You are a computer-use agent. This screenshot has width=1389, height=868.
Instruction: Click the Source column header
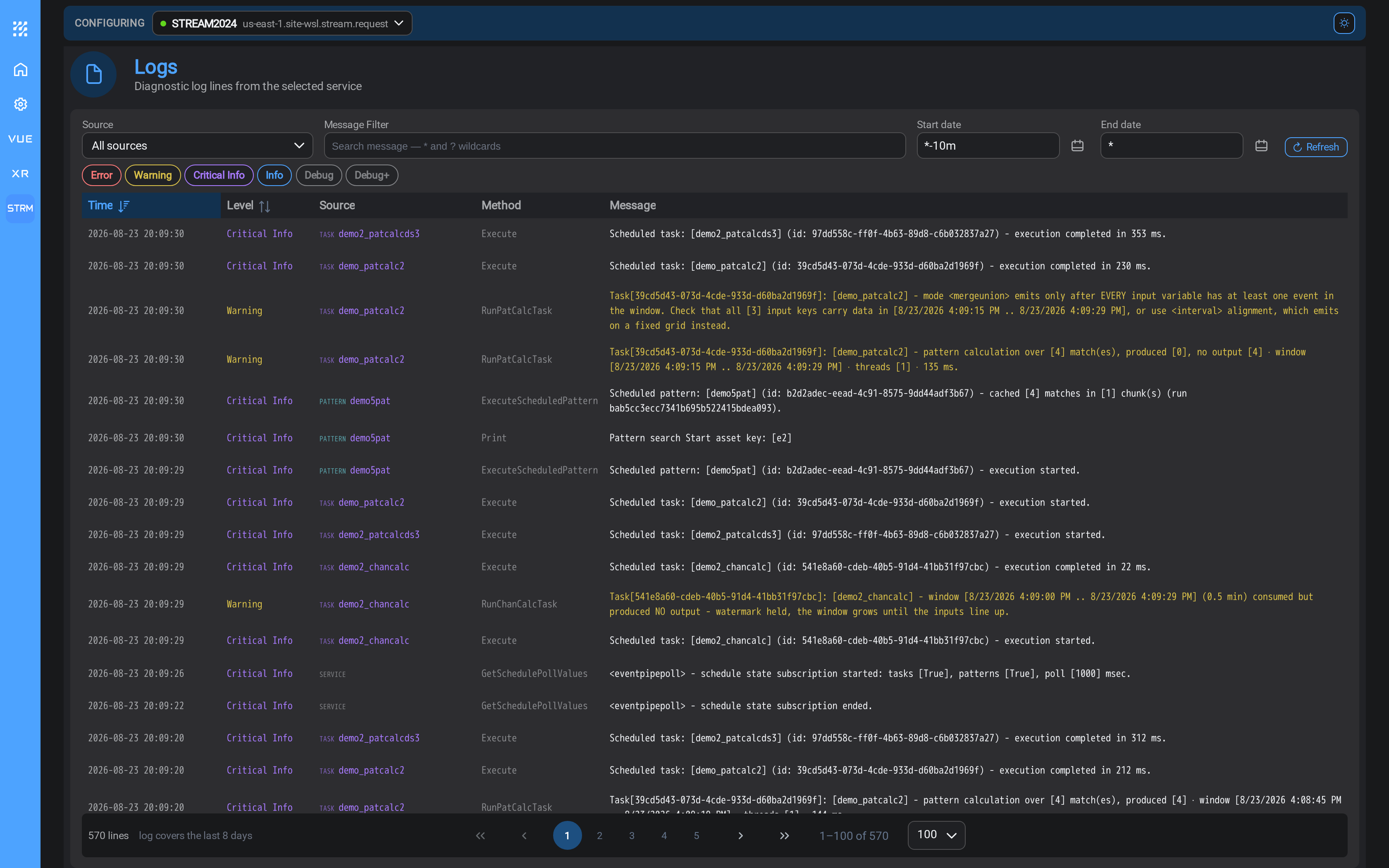pos(337,205)
